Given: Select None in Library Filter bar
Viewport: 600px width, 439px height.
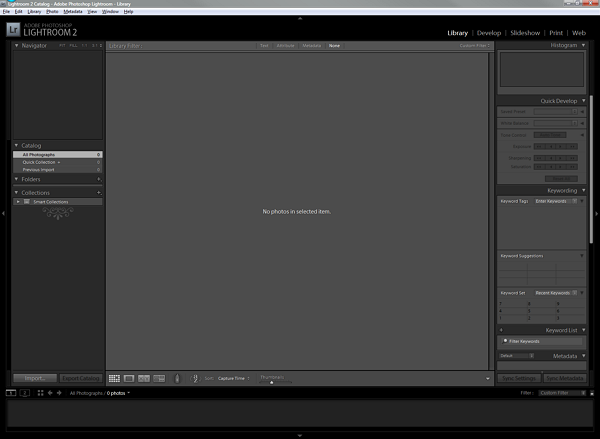Looking at the screenshot, I should pyautogui.click(x=334, y=46).
